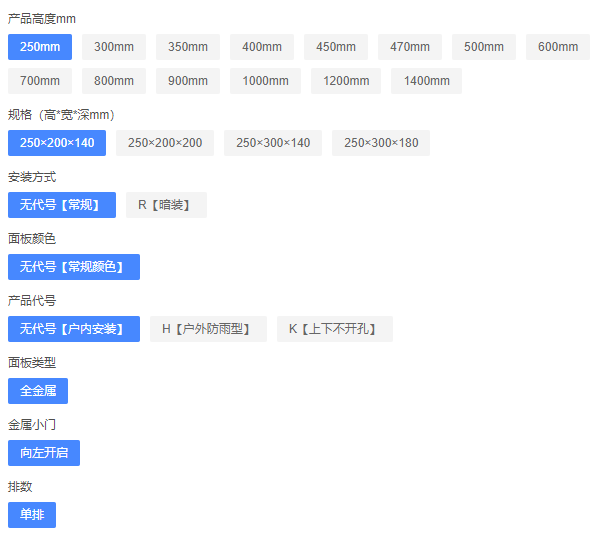611x536 pixels.
Task: Click the 全金属 panel type button
Action: pyautogui.click(x=38, y=391)
